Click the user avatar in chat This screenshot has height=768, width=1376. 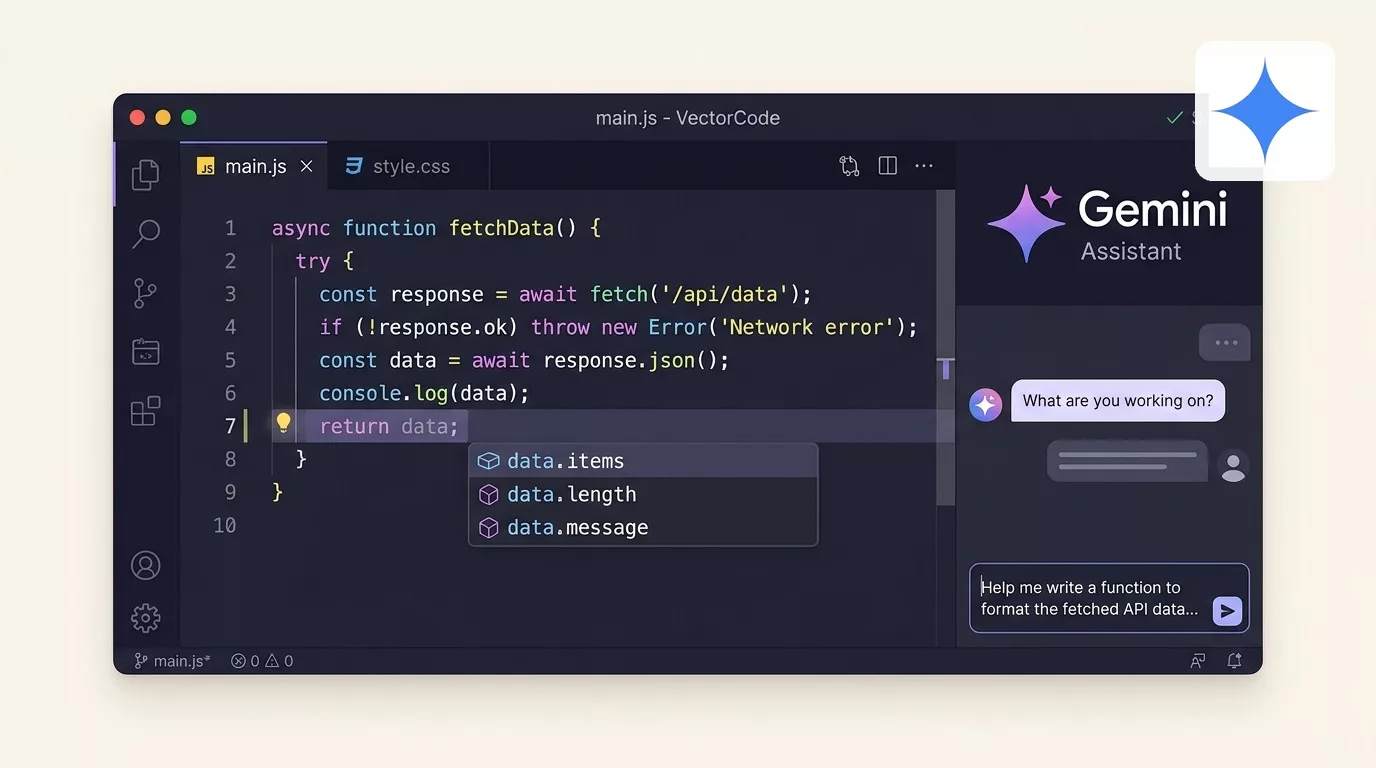pyautogui.click(x=1234, y=466)
